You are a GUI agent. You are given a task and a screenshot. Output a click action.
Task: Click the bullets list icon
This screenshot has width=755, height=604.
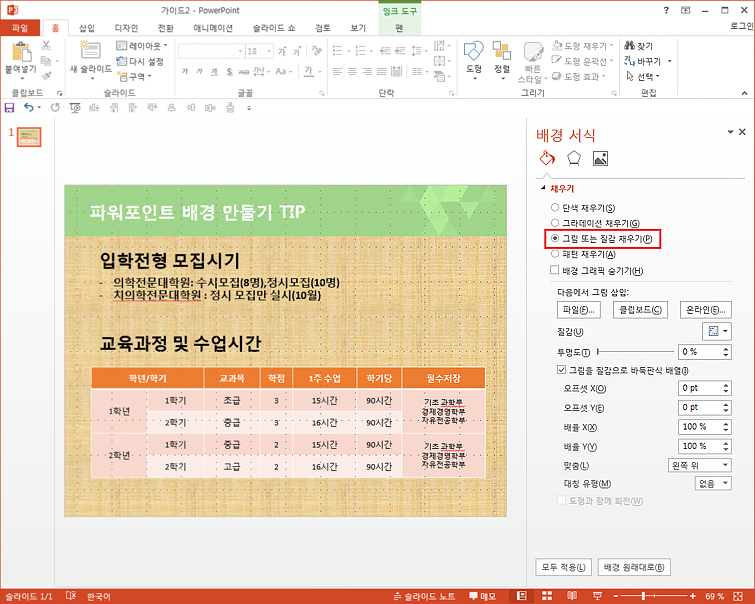pos(338,51)
